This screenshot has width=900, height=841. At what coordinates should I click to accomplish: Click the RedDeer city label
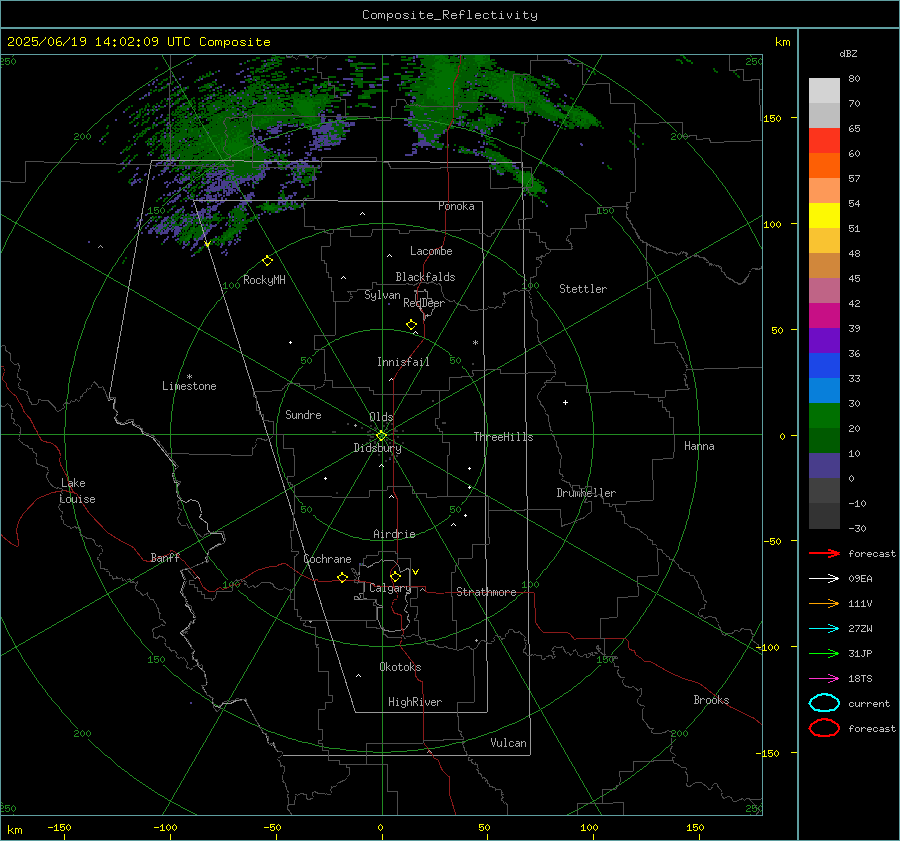point(424,303)
